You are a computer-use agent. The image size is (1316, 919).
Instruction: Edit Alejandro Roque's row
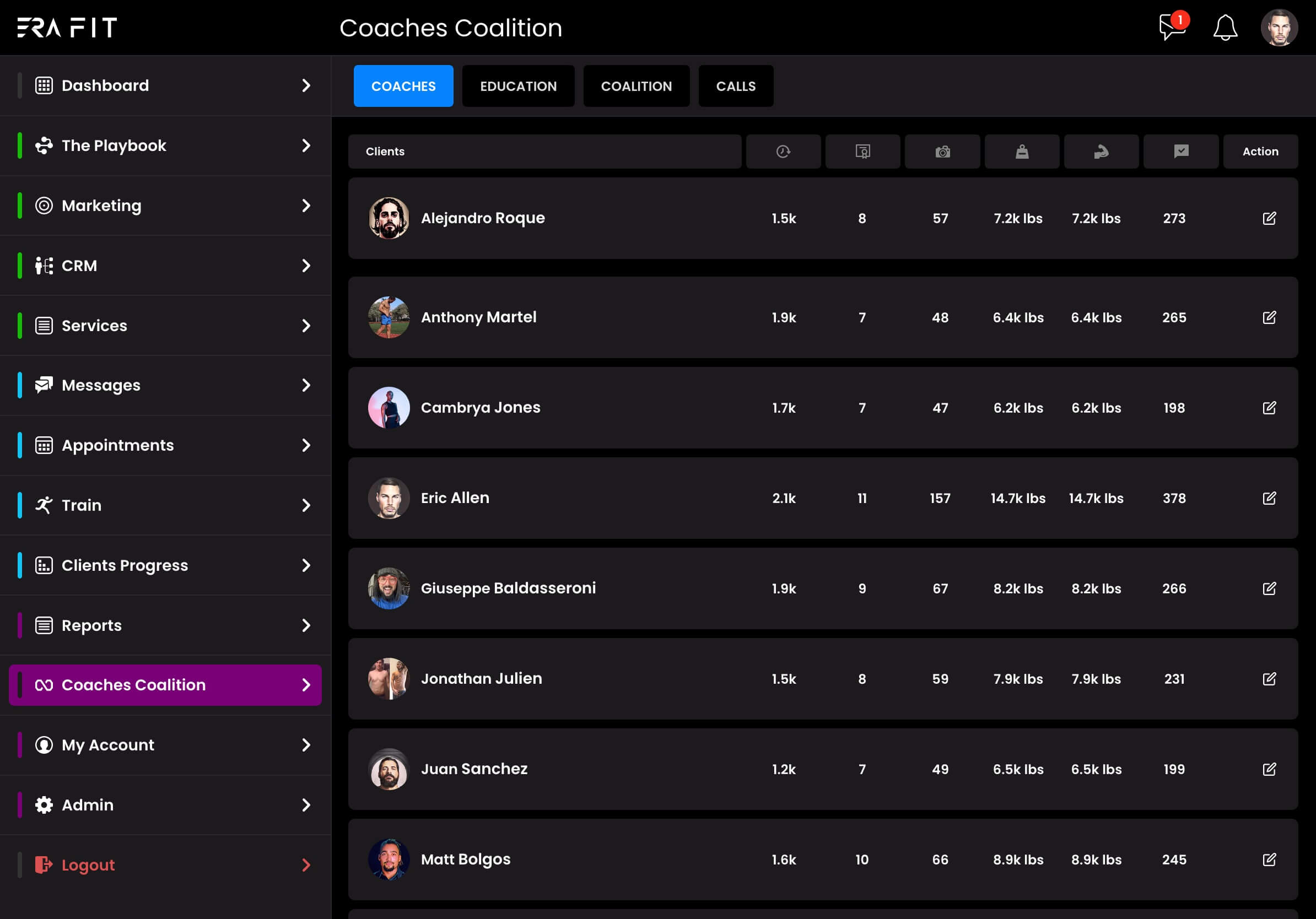[1269, 218]
